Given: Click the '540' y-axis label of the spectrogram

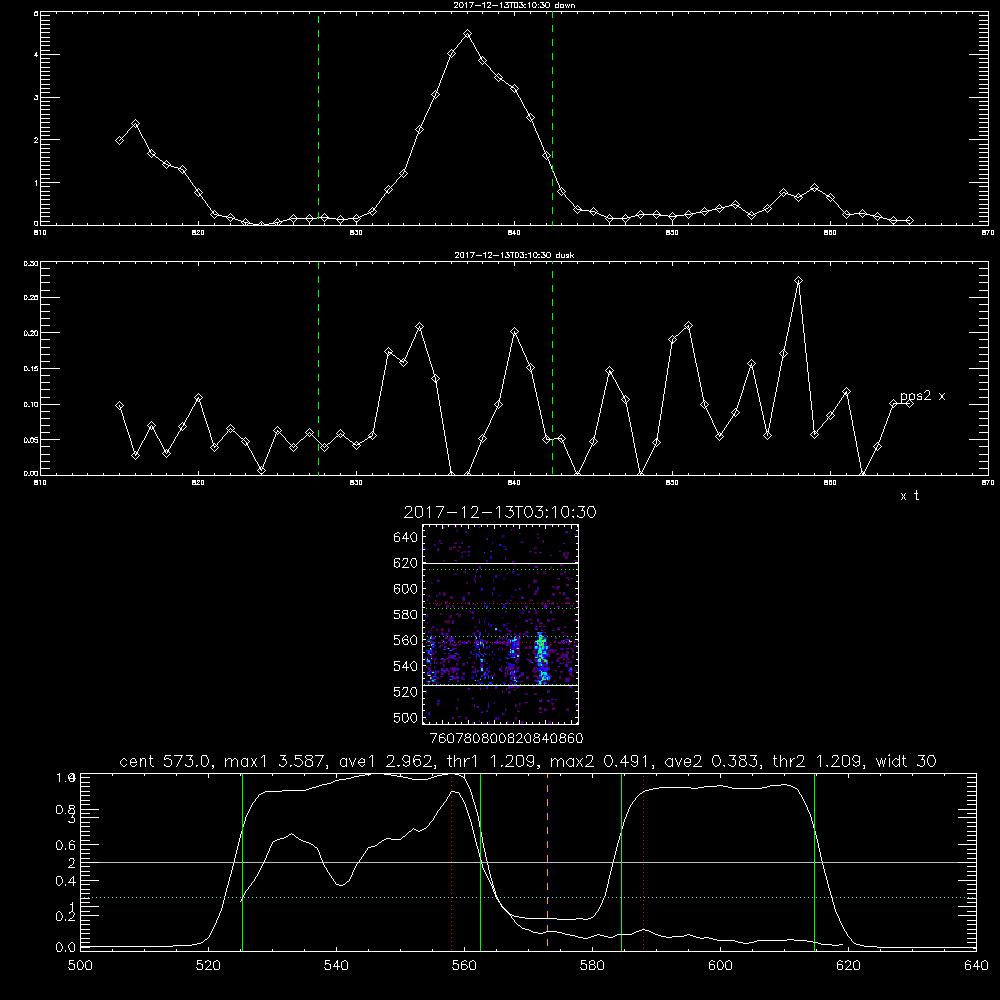Looking at the screenshot, I should coord(406,666).
